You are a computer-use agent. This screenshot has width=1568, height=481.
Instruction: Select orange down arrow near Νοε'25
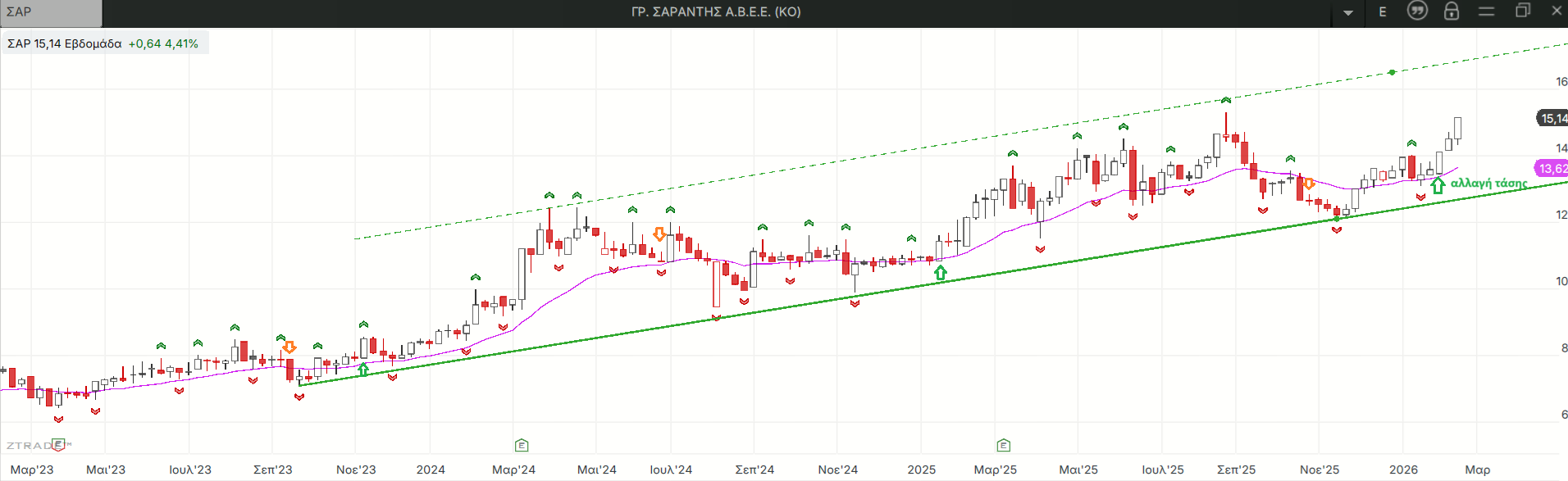pos(1309,184)
